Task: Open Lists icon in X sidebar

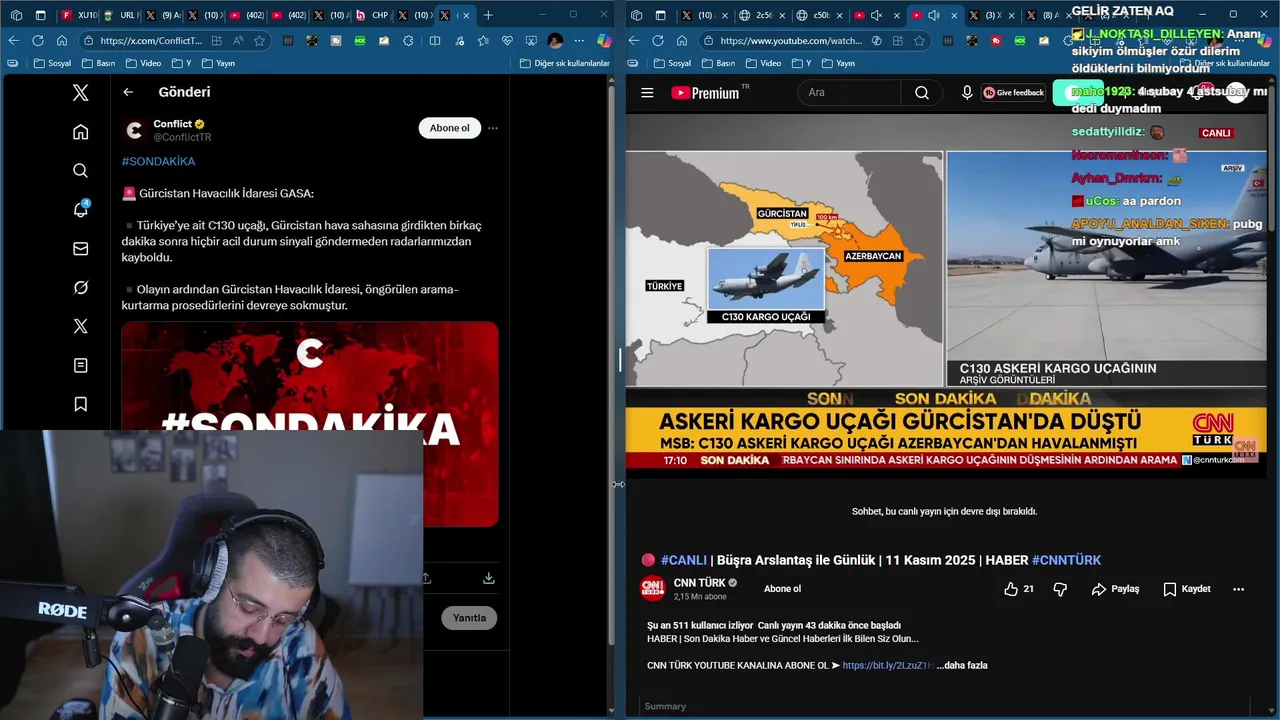Action: tap(81, 365)
